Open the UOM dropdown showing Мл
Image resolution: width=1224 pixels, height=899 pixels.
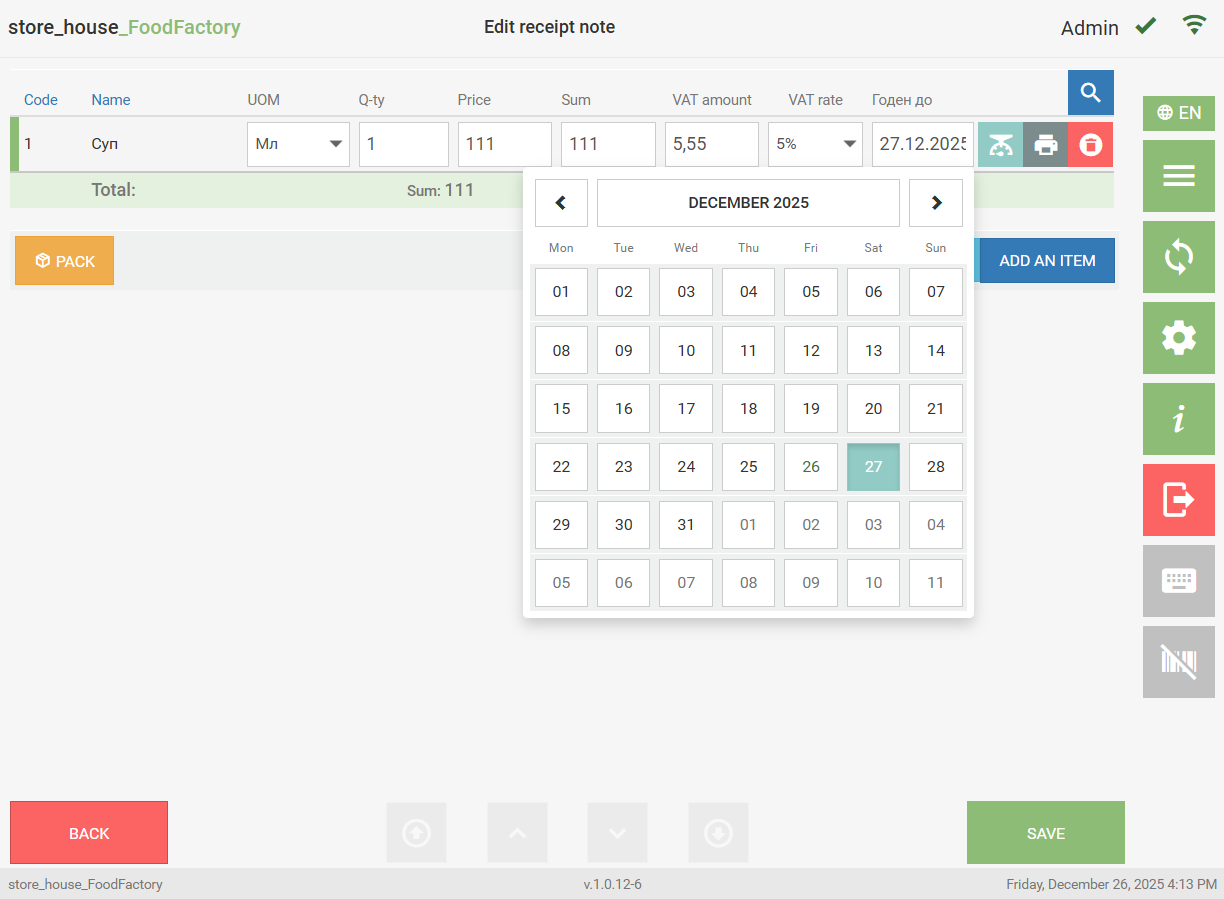(298, 144)
